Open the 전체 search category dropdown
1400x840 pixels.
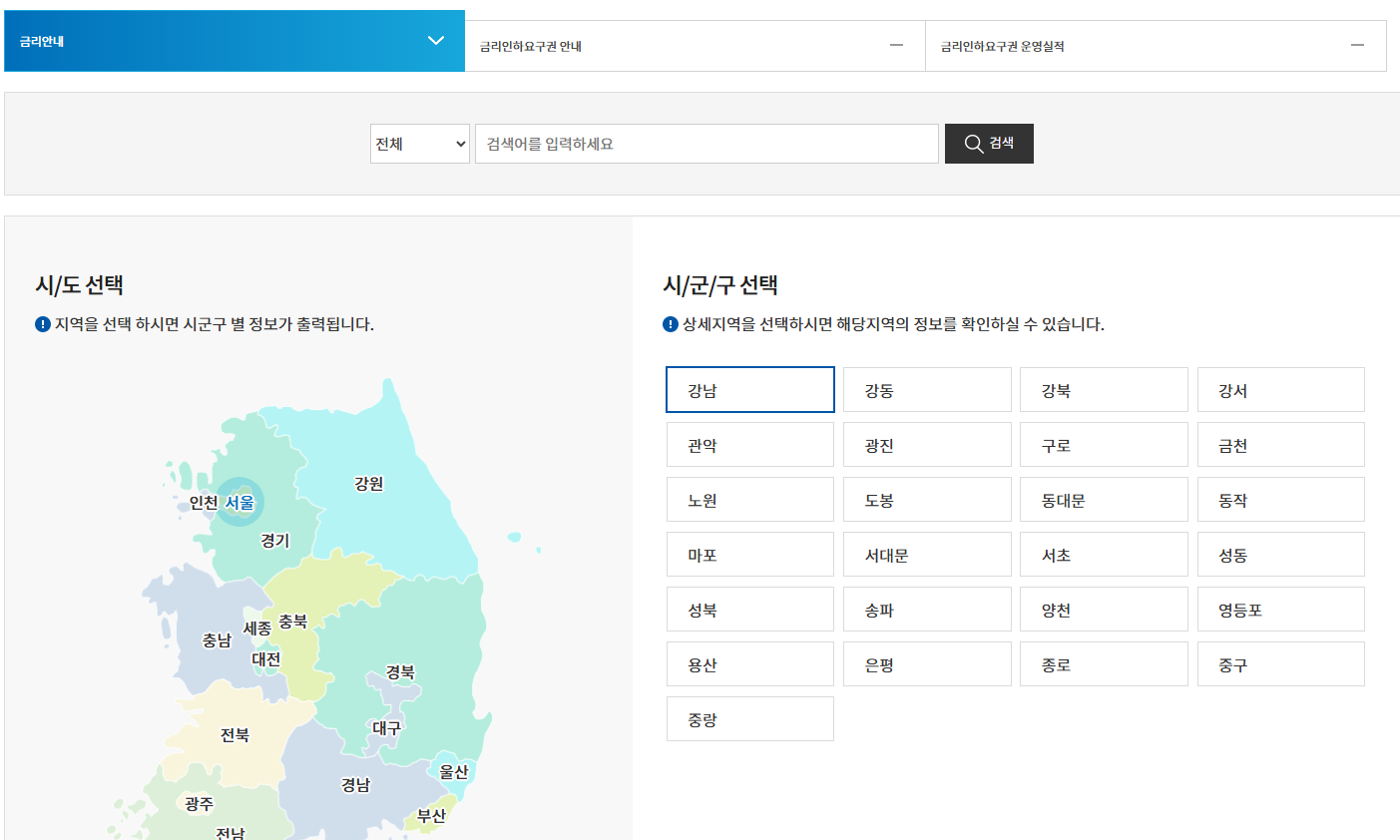(x=420, y=144)
